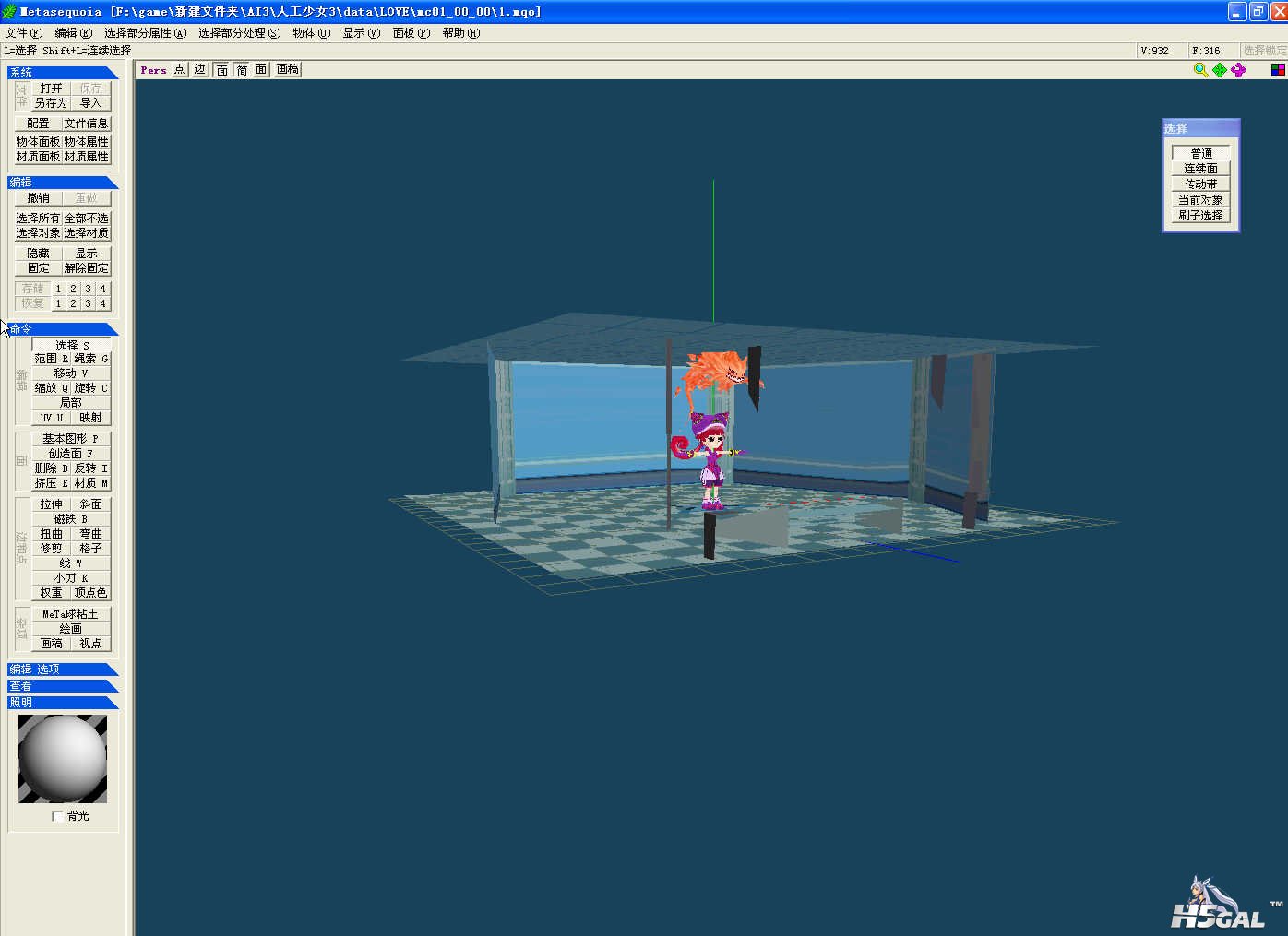Activate the 绳索 G lasso tool
The height and width of the screenshot is (936, 1288).
[x=91, y=359]
